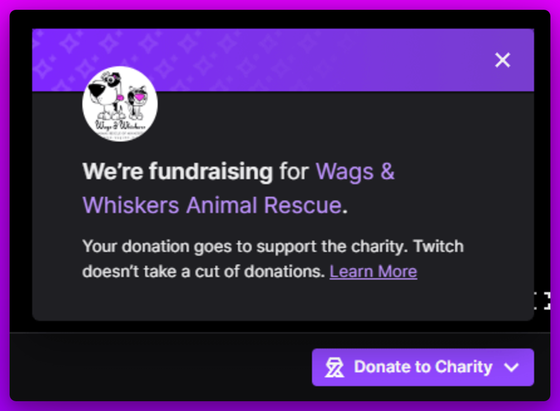Click the dog illustration in the charity logo

click(106, 95)
